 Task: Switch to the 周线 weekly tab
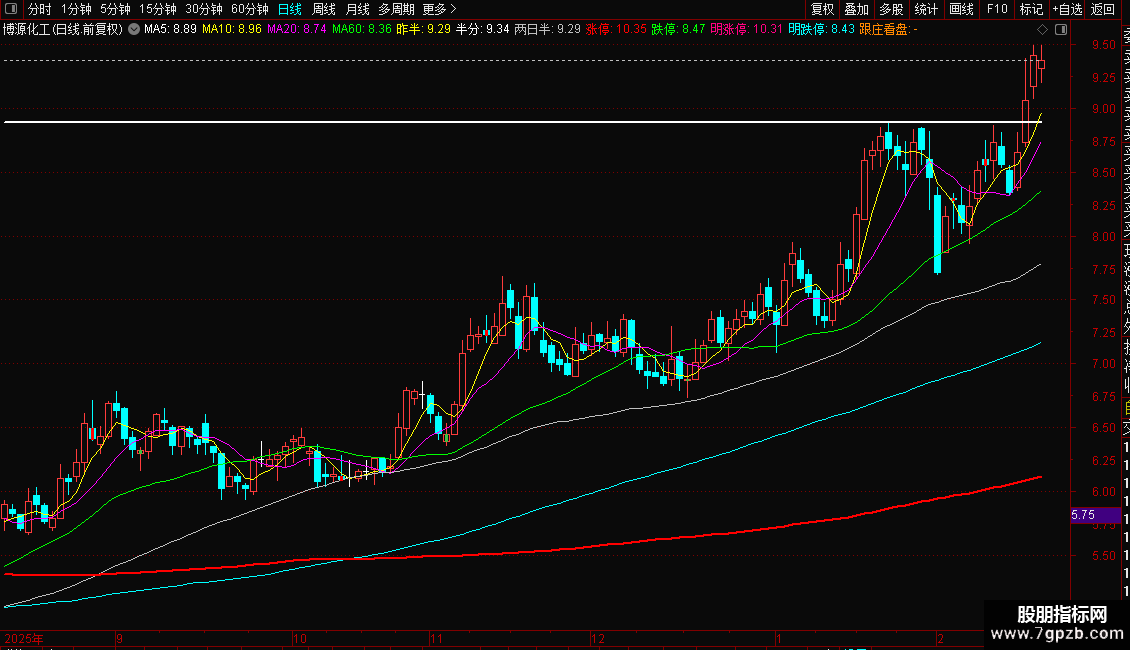(324, 9)
